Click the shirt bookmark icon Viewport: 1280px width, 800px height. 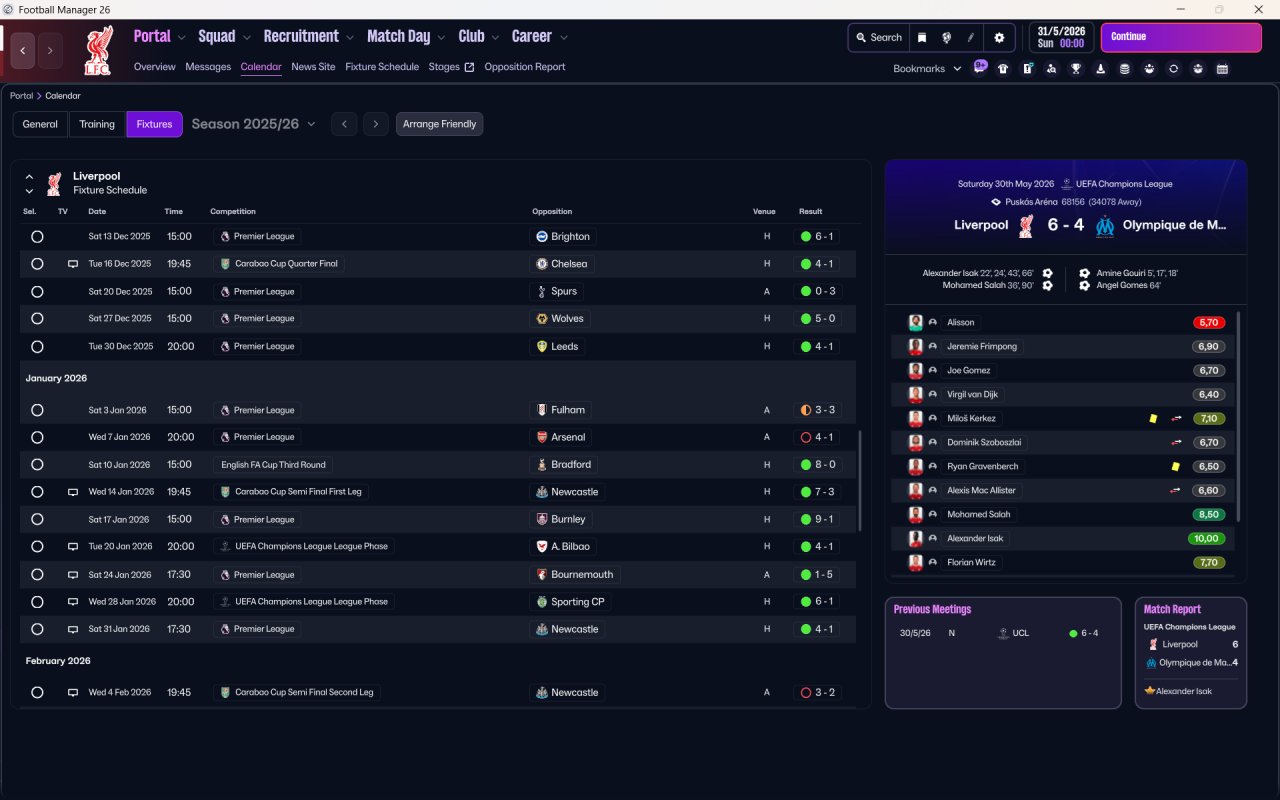tap(1003, 69)
